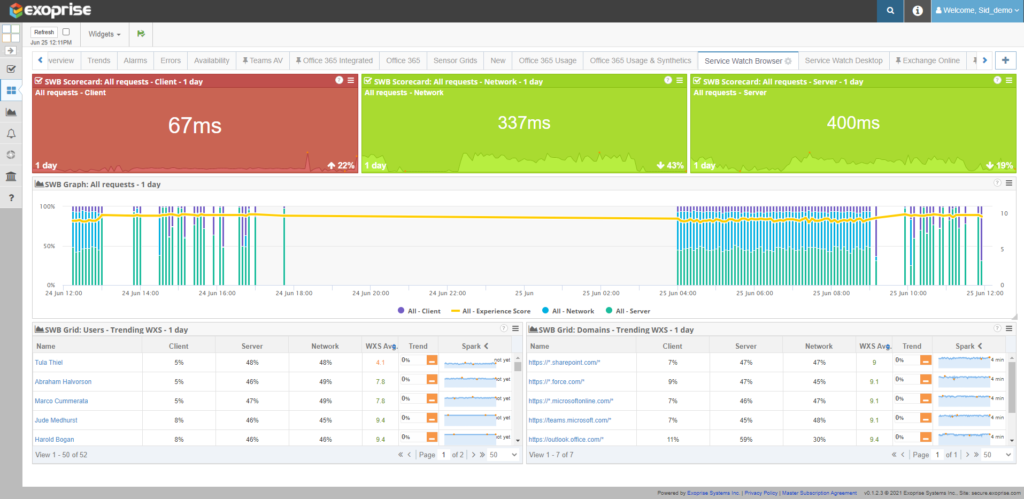Open the Exchange Online tab
Viewport: 1024px width, 499px height.
tap(927, 61)
